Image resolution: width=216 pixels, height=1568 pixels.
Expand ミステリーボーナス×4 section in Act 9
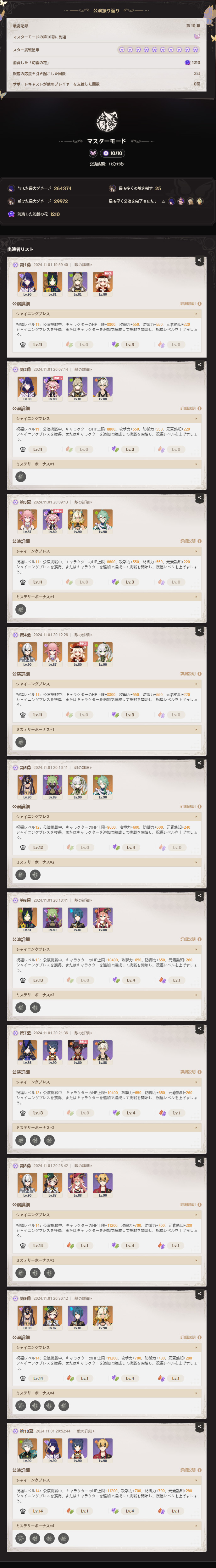tap(107, 1393)
